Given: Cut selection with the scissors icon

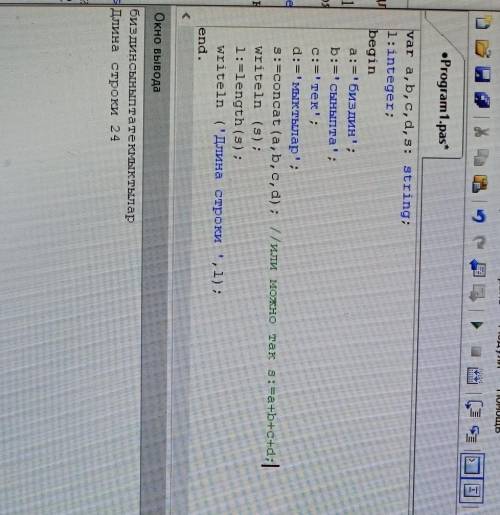Looking at the screenshot, I should tap(481, 132).
